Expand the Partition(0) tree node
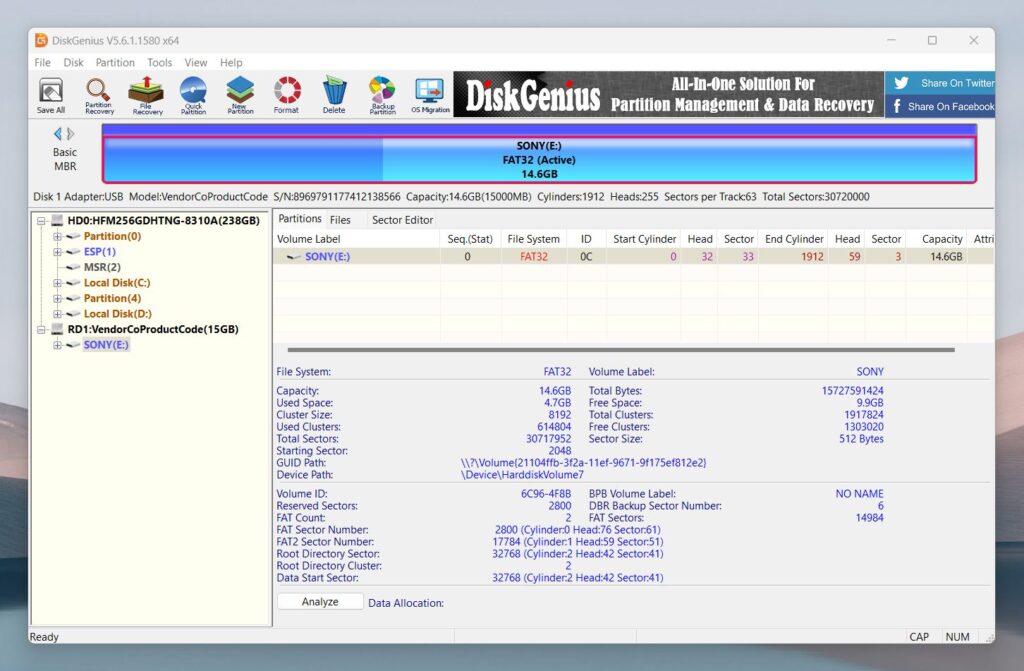This screenshot has width=1024, height=671. tap(56, 236)
